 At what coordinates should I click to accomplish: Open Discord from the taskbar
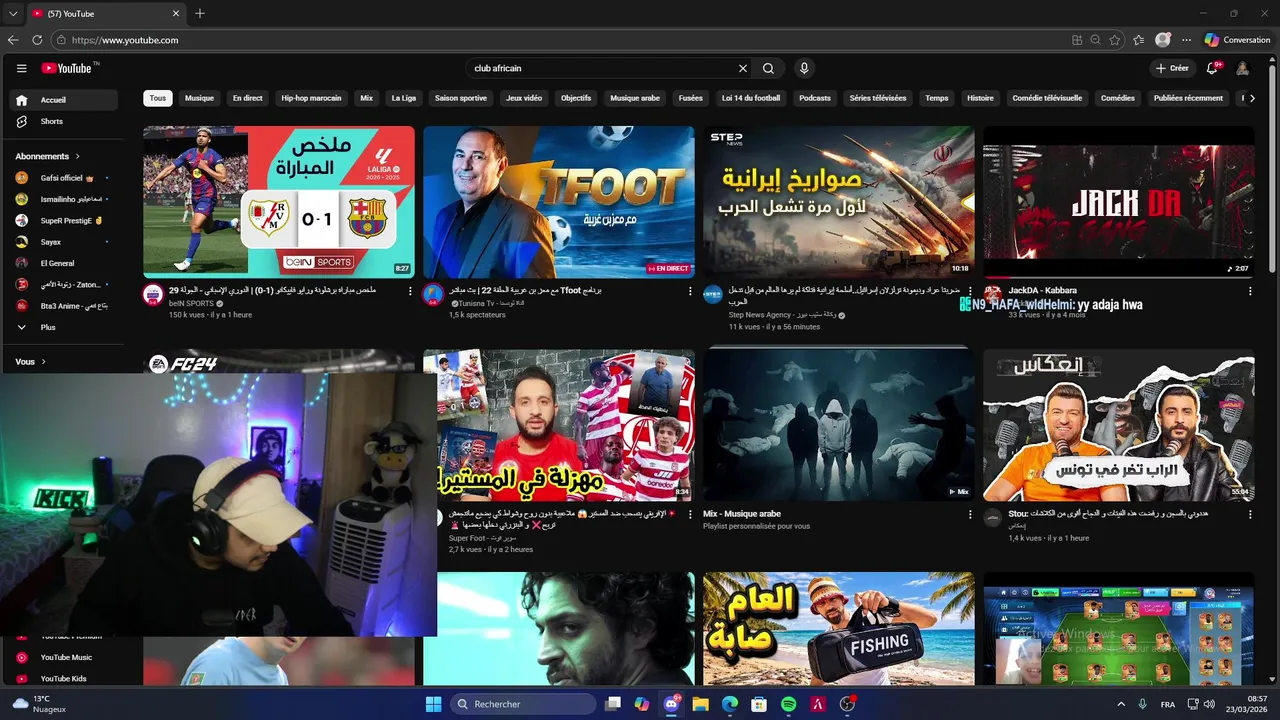670,704
